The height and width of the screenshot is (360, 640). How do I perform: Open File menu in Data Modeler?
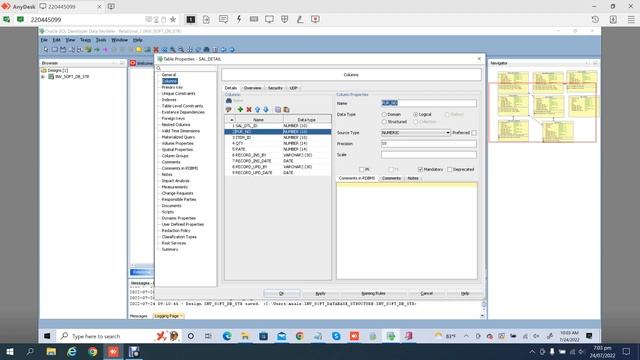pos(44,40)
